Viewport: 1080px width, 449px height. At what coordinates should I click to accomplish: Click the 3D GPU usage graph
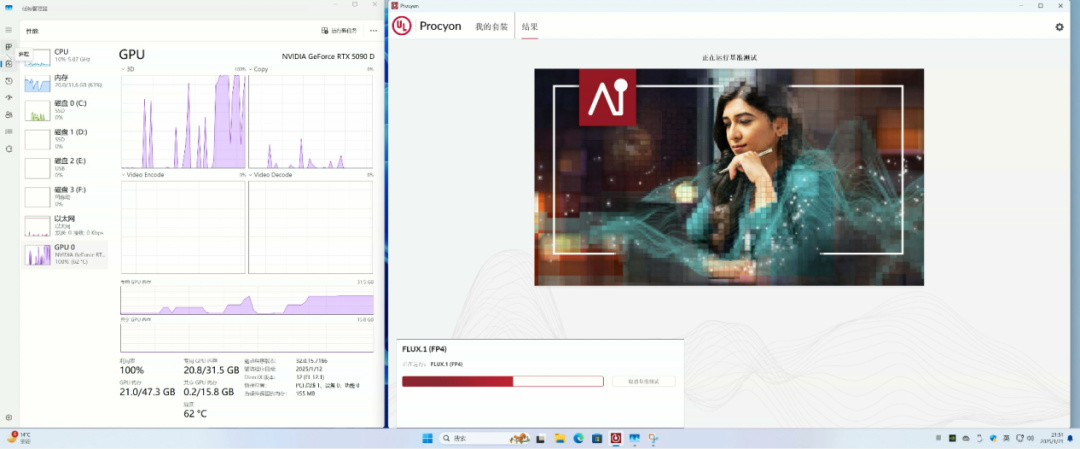click(183, 122)
